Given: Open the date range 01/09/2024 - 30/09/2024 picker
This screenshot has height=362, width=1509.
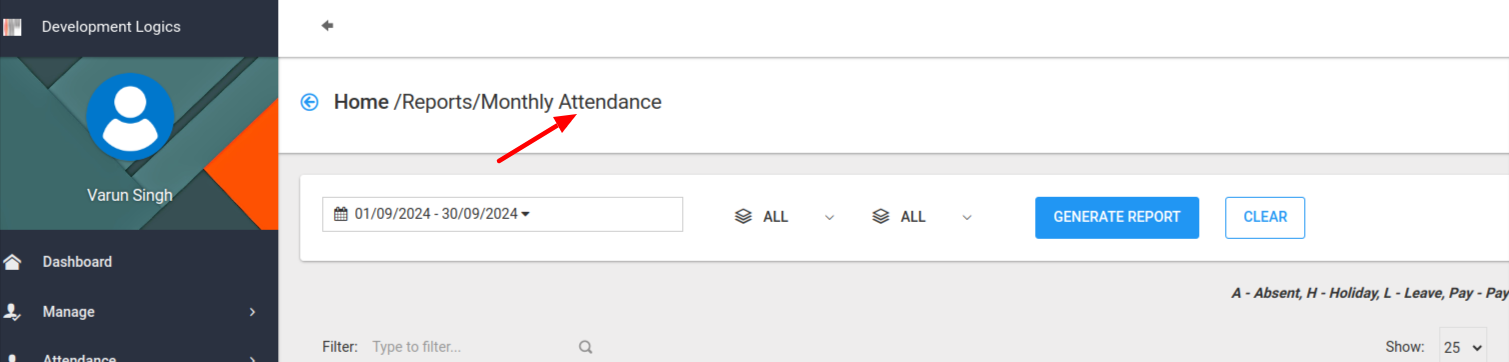Looking at the screenshot, I should coord(502,214).
